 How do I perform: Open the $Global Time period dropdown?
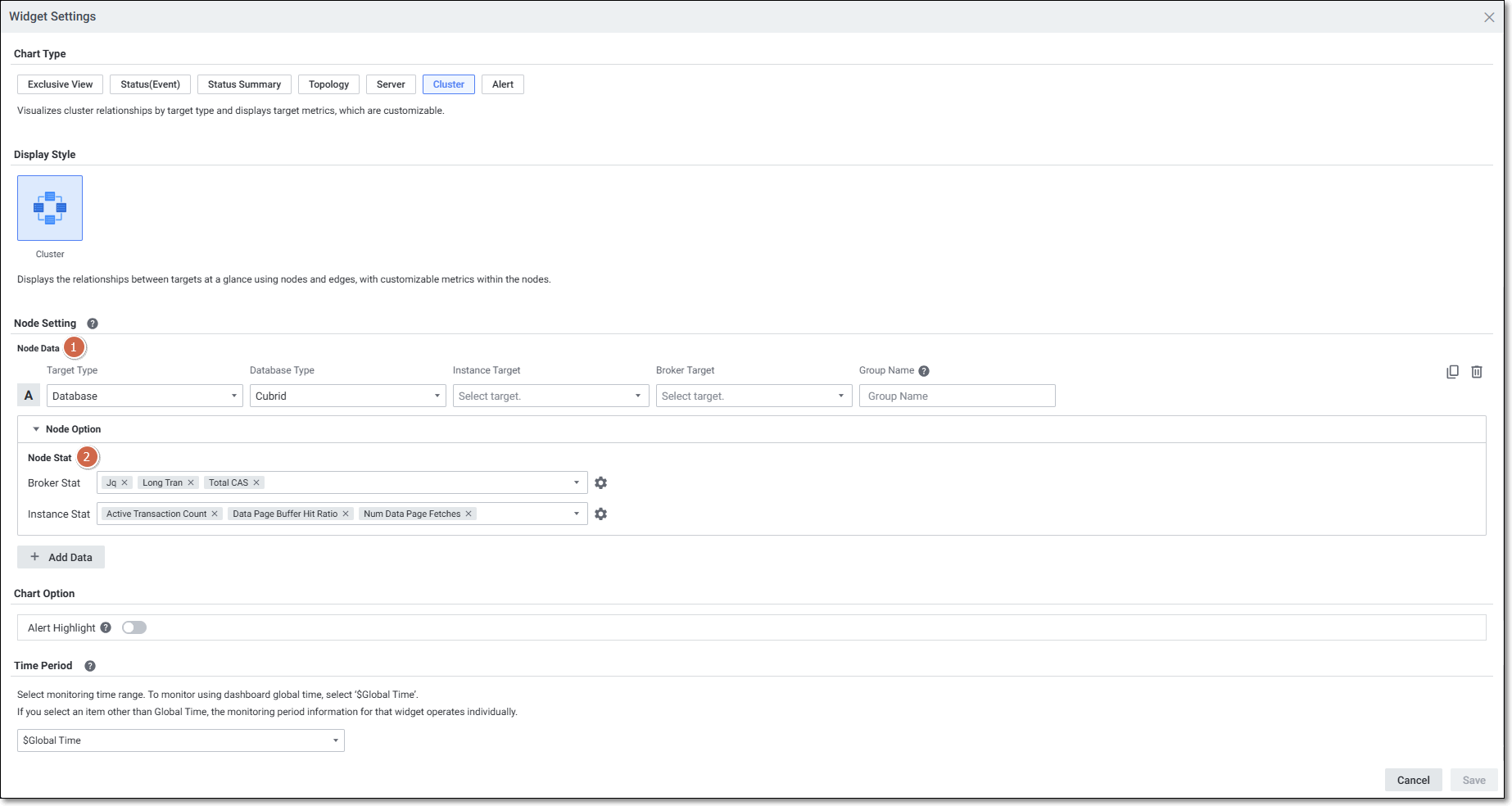coord(180,740)
